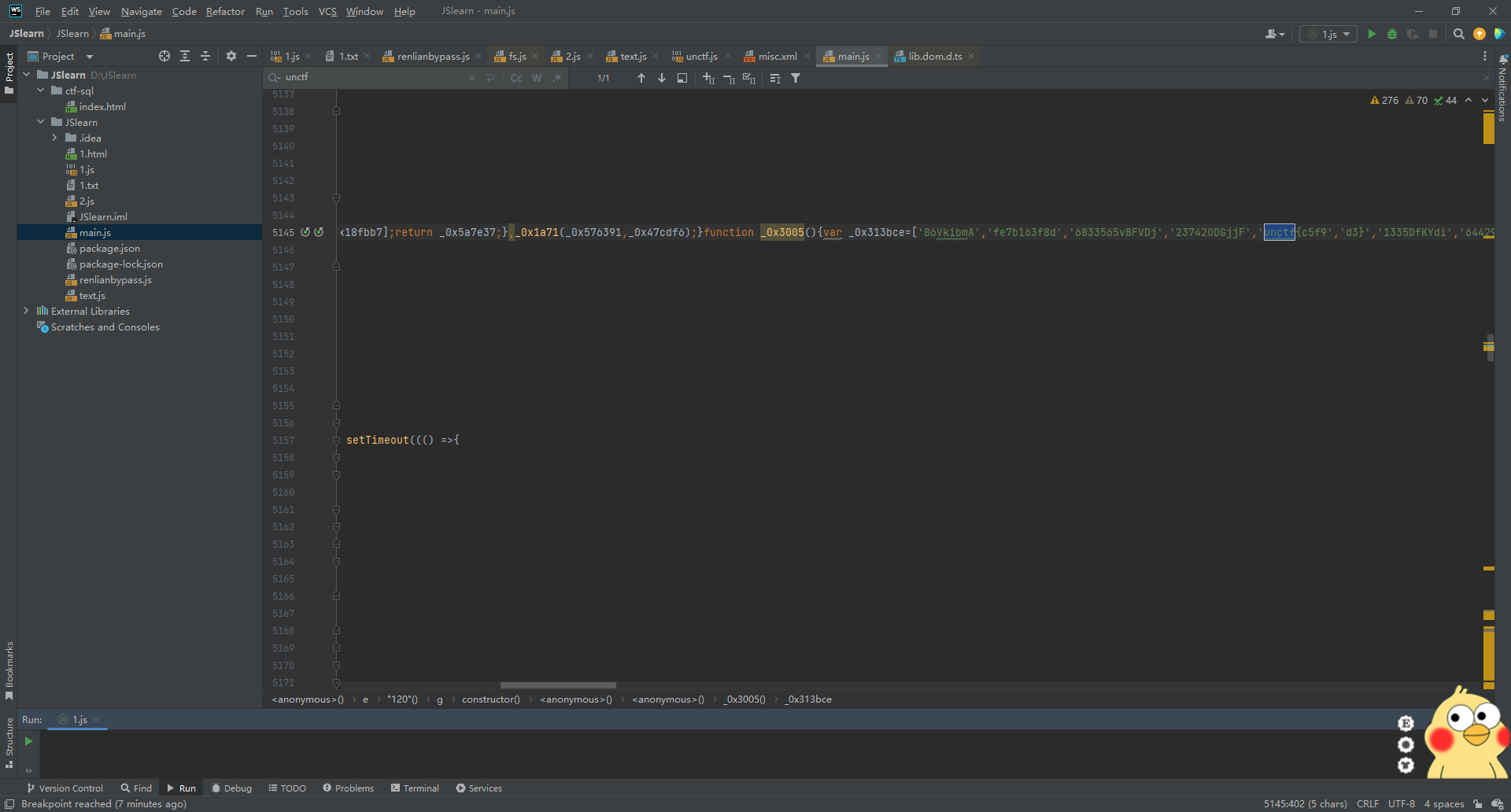Toggle Regex search option
1511x812 pixels.
click(557, 78)
